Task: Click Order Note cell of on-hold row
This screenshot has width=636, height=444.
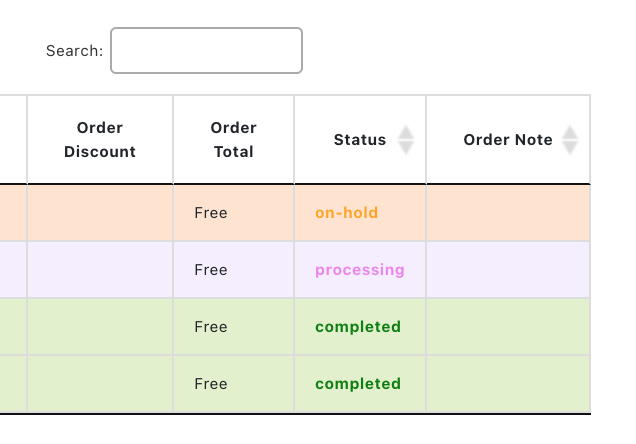Action: point(508,213)
